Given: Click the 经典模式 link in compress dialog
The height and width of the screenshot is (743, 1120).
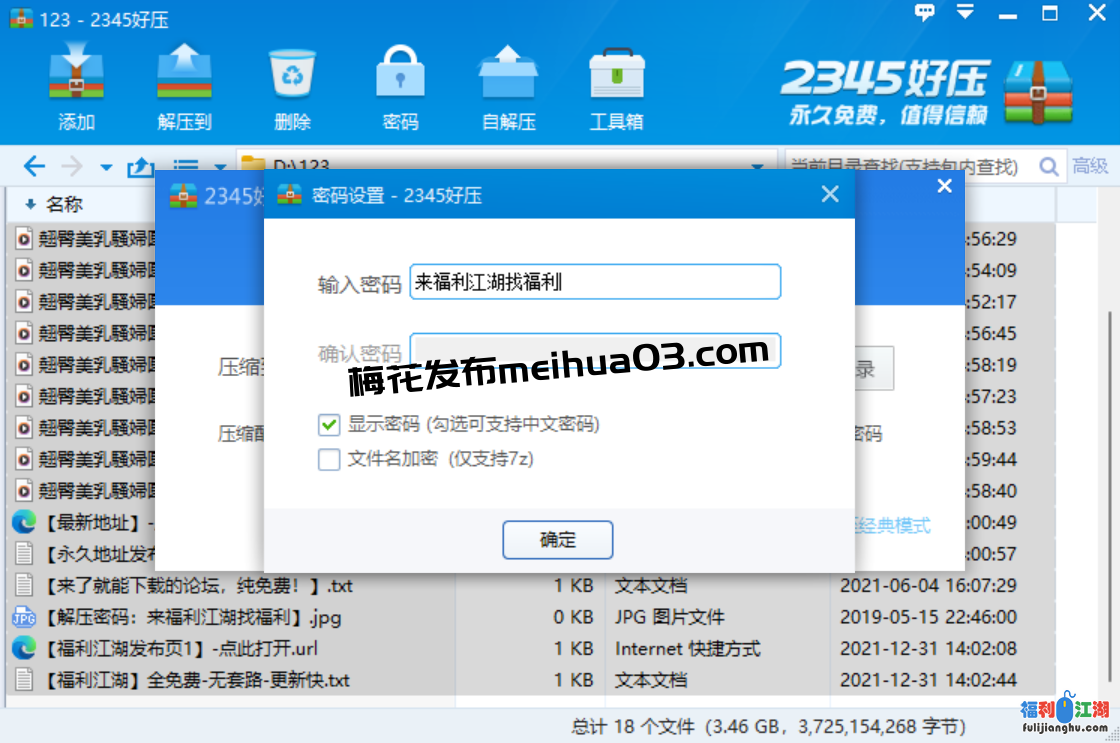Looking at the screenshot, I should tap(893, 526).
